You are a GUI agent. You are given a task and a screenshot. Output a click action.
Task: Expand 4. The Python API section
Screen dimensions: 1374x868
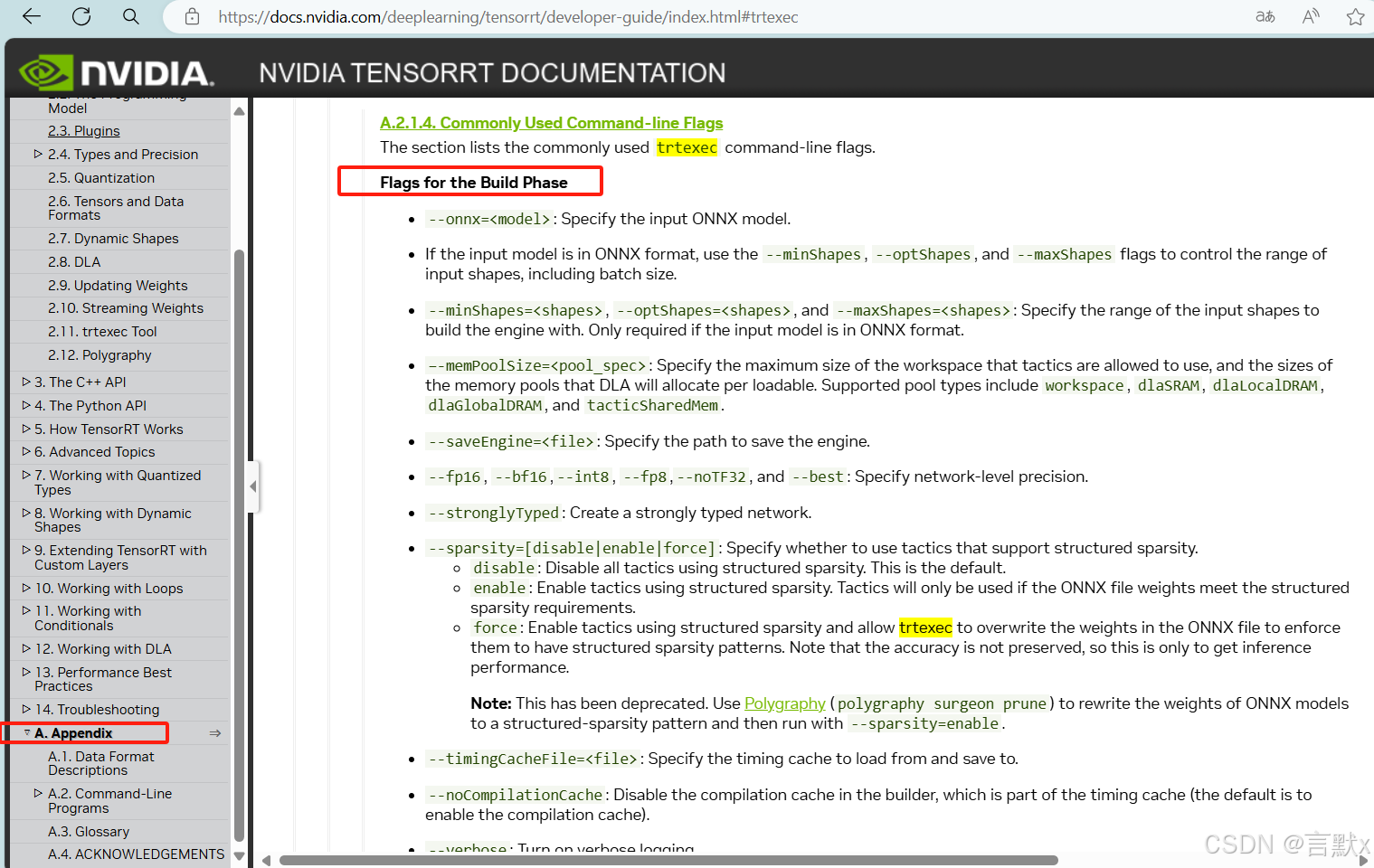[x=26, y=406]
